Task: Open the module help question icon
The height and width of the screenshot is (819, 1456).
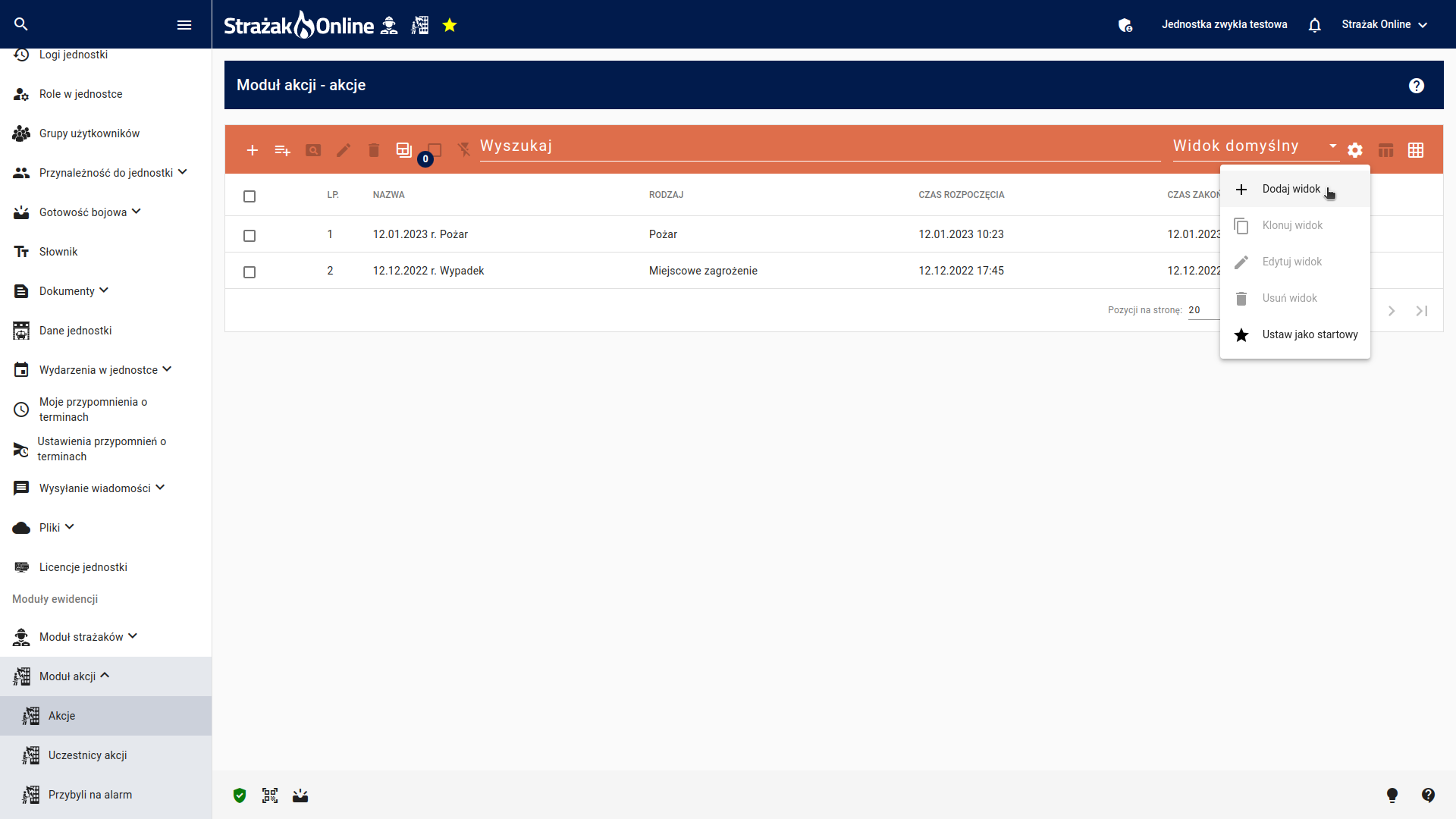Action: point(1417,86)
